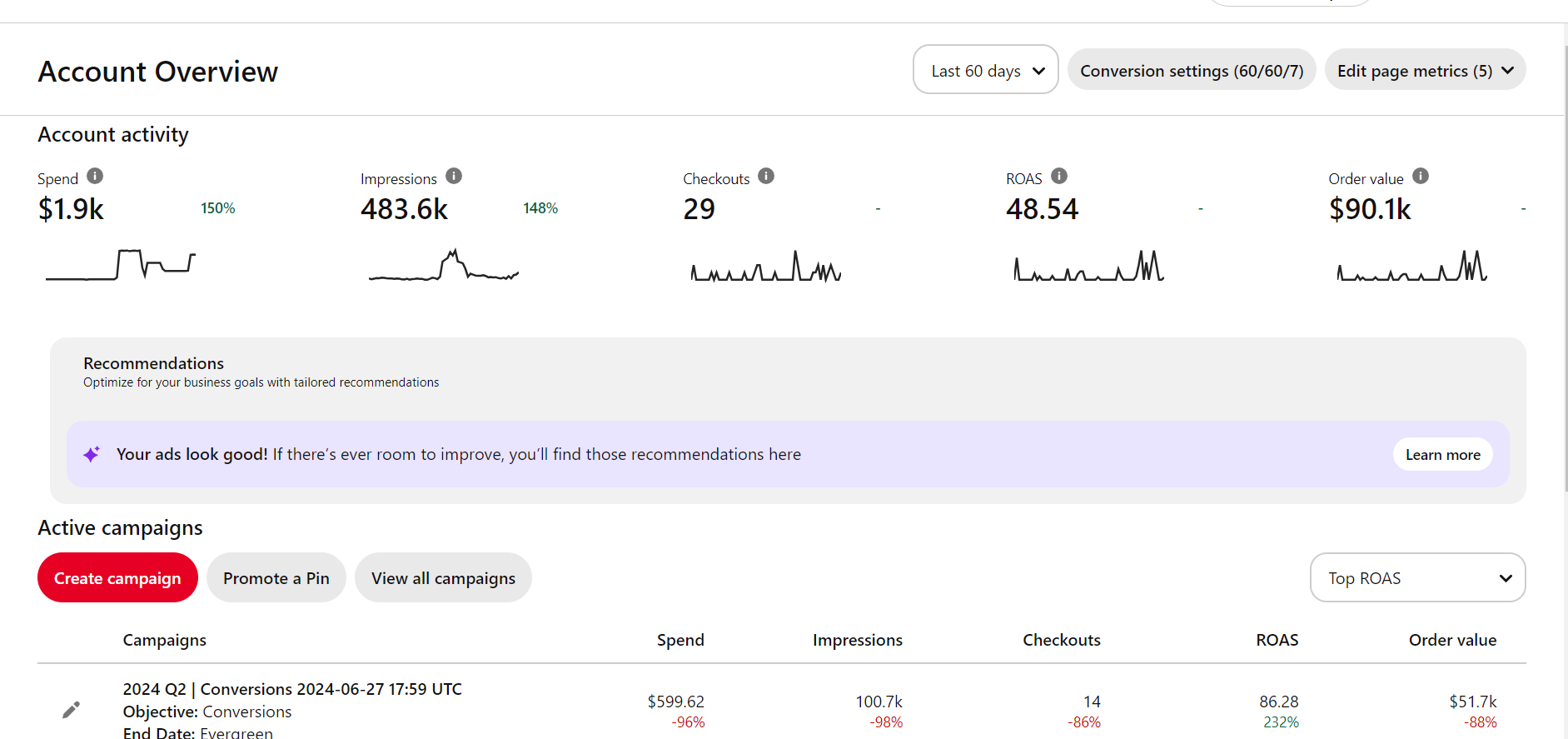This screenshot has width=1568, height=739.
Task: Click the Order value column header
Action: [1451, 640]
